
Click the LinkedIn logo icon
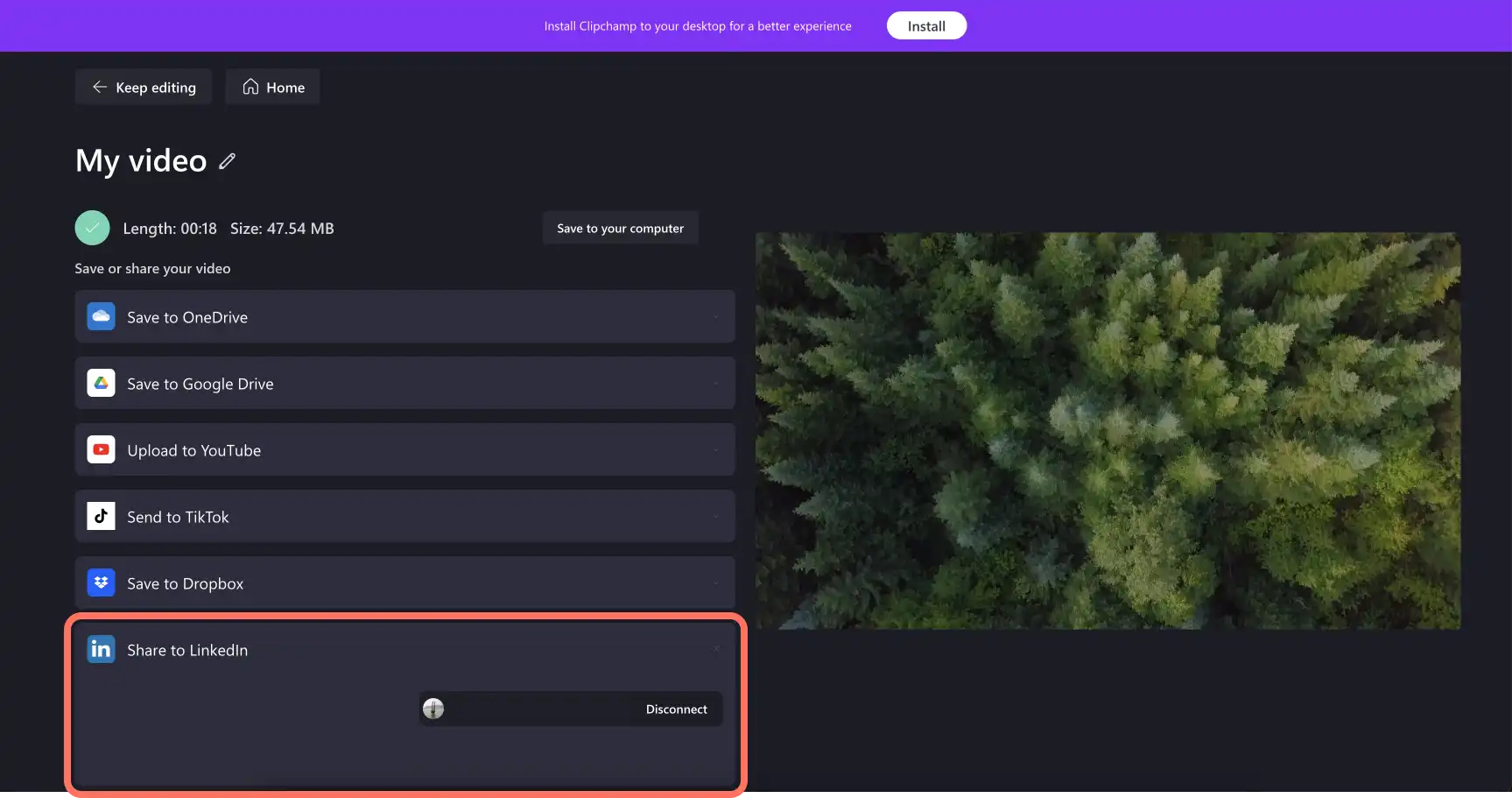(x=101, y=649)
